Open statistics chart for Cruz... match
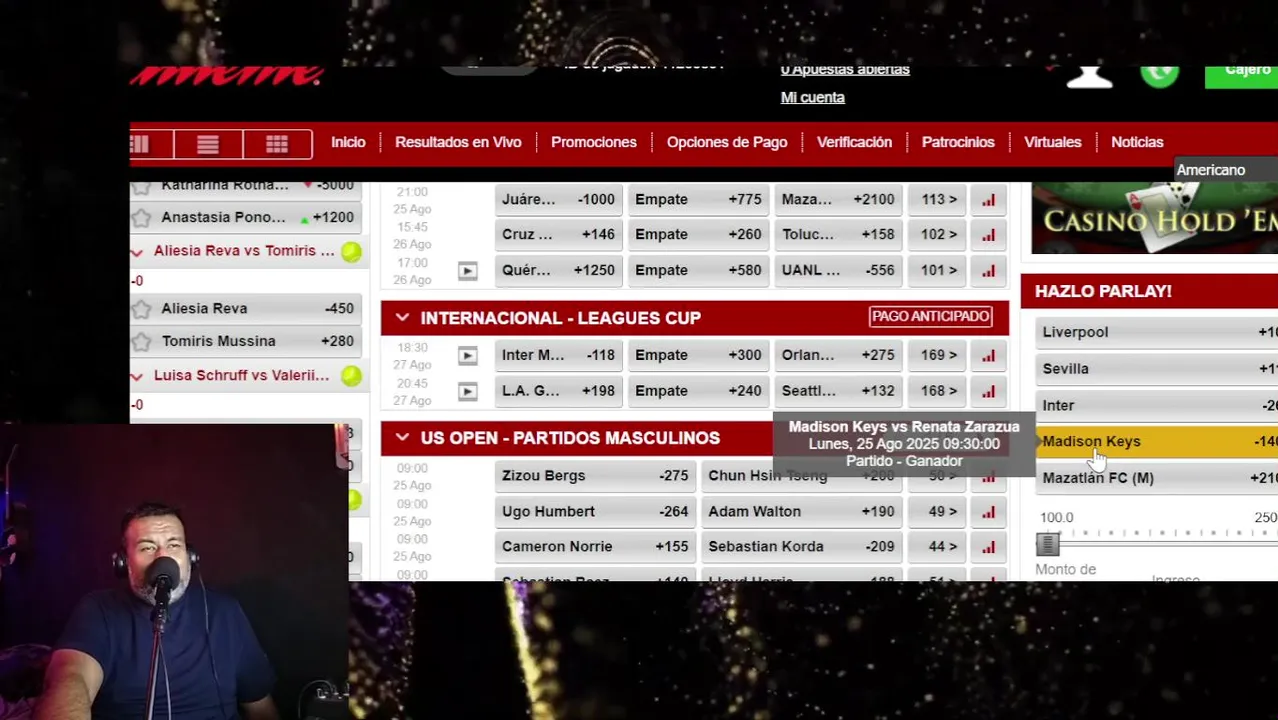Image resolution: width=1278 pixels, height=720 pixels. pos(988,235)
